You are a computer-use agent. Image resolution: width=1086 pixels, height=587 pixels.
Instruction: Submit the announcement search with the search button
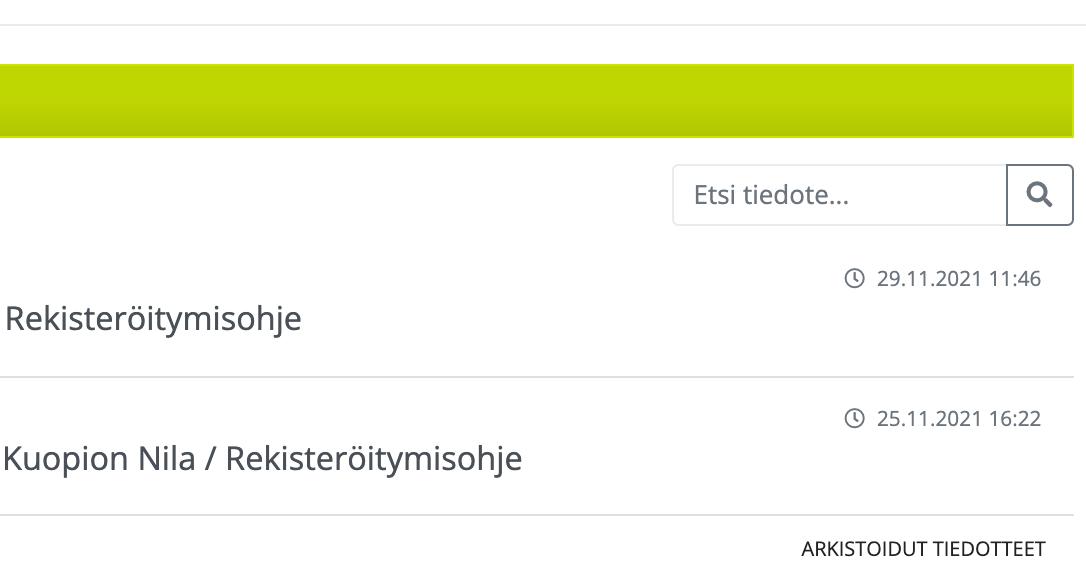point(1040,195)
